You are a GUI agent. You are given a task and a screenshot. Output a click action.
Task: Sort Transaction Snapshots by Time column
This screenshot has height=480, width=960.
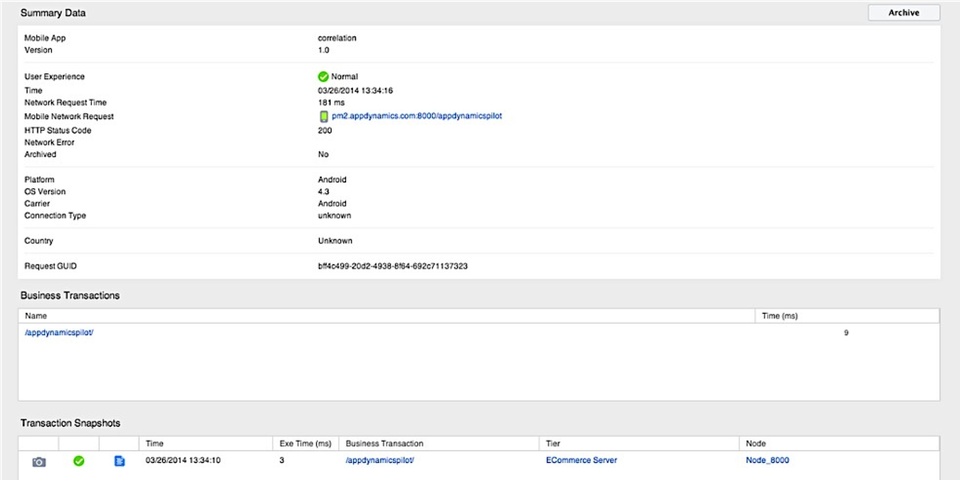click(155, 443)
